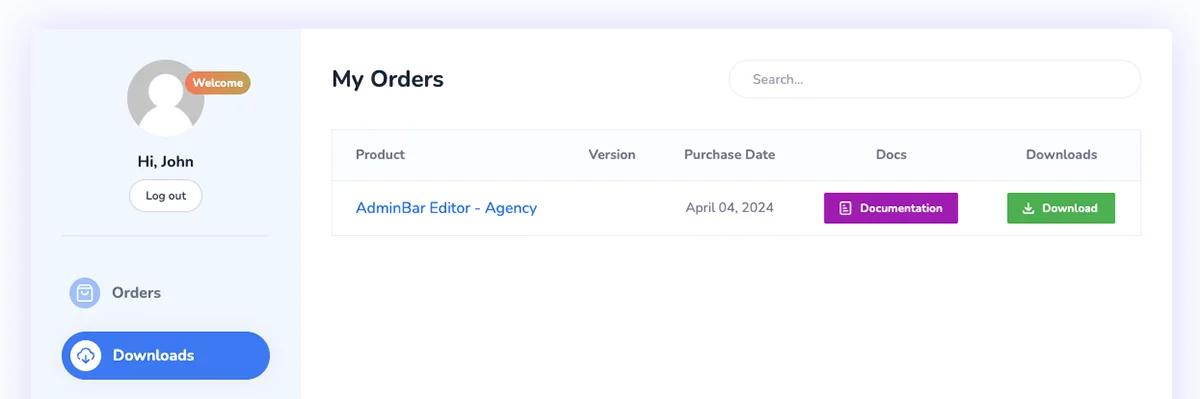Select the Downloads sidebar menu item

(166, 355)
